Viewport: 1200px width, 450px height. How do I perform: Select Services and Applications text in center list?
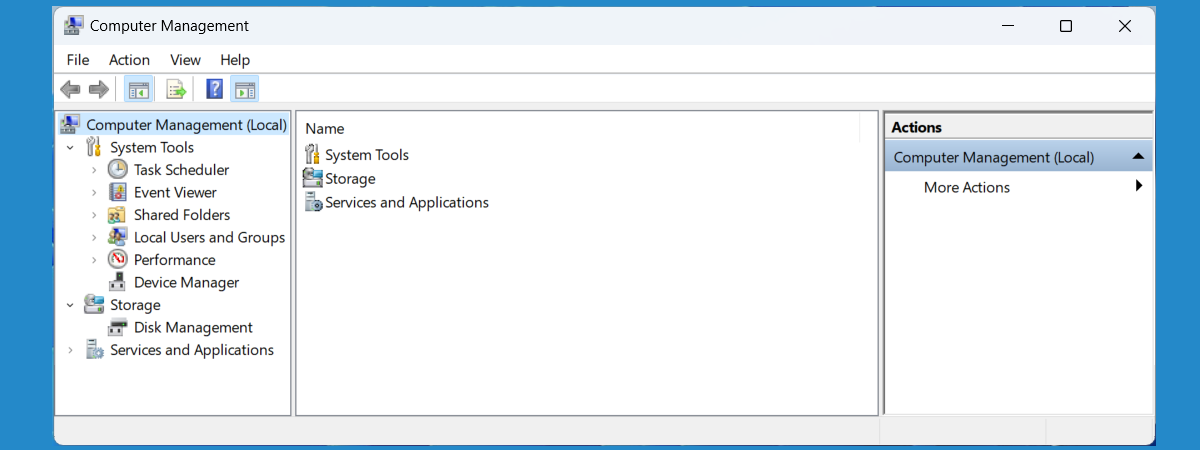pos(407,202)
